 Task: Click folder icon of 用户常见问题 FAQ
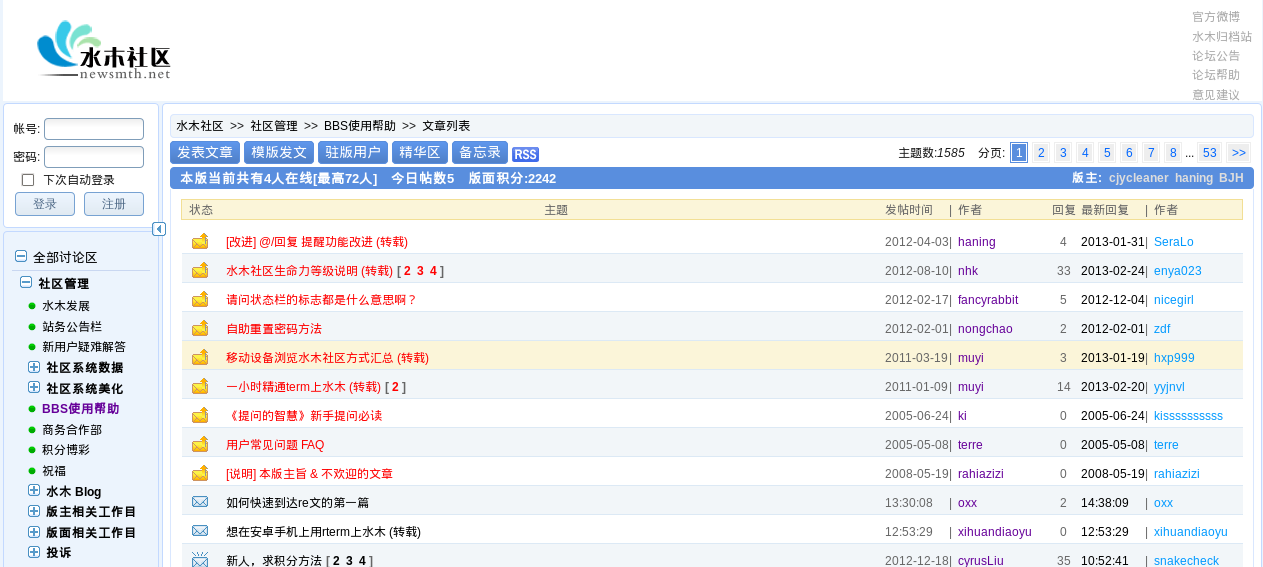pyautogui.click(x=200, y=444)
